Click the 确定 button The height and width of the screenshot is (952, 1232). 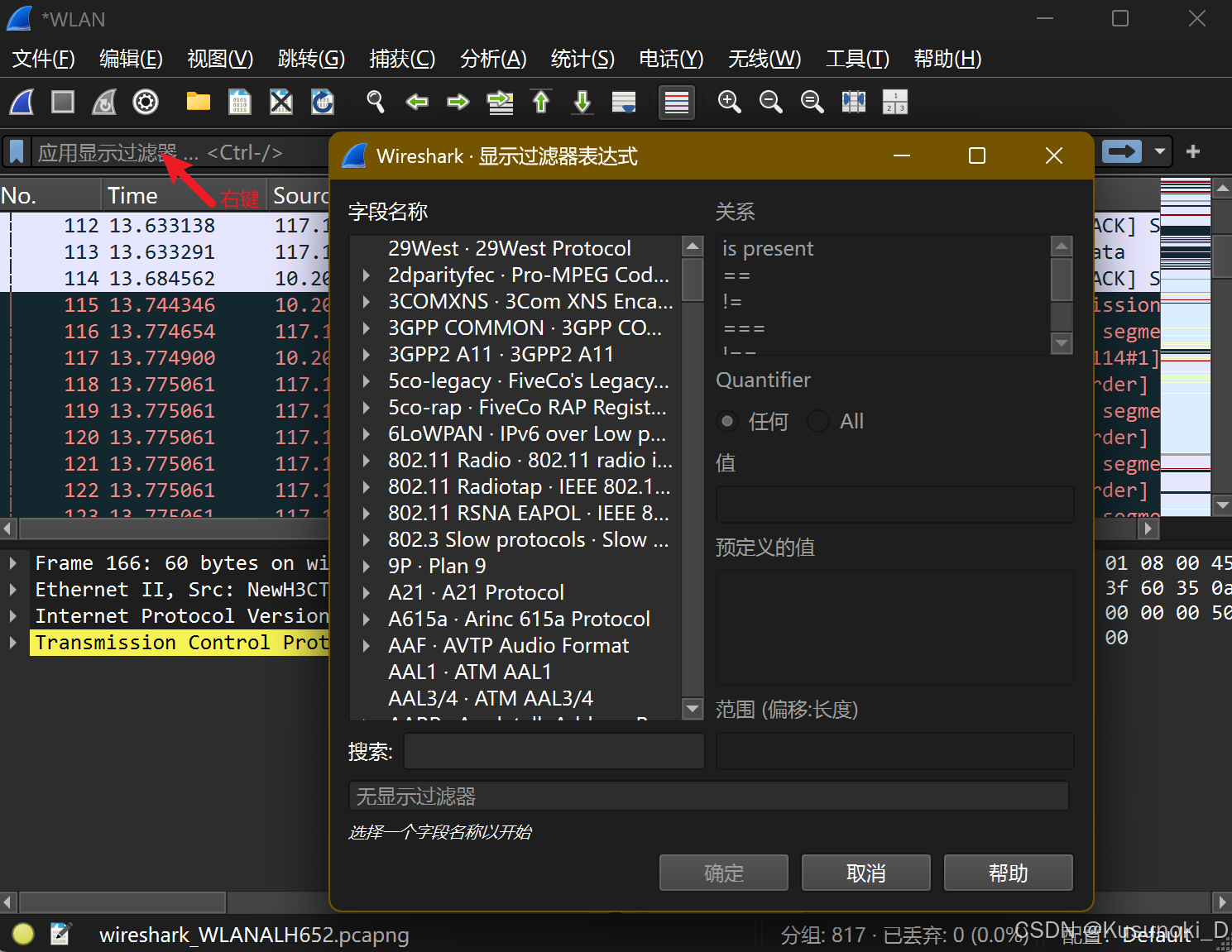pyautogui.click(x=724, y=873)
